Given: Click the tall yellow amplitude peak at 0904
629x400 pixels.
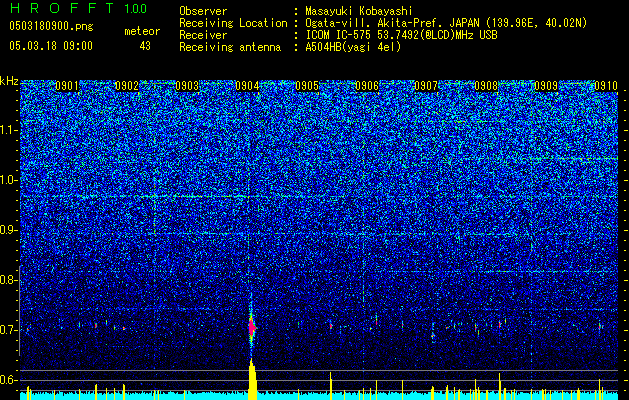Looking at the screenshot, I should [x=252, y=379].
